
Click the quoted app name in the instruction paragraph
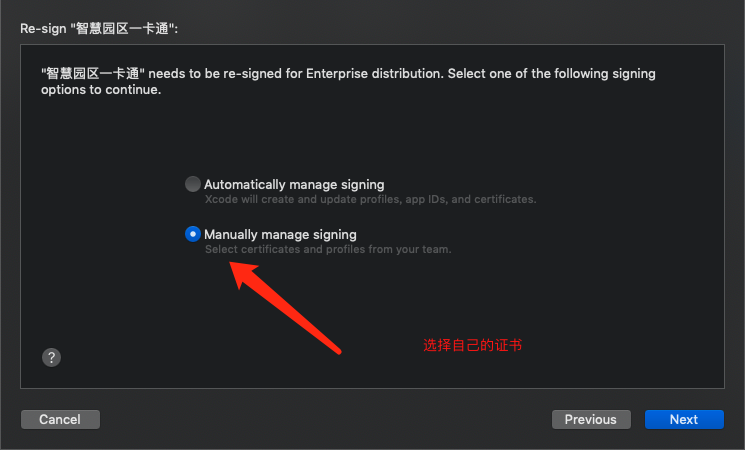click(x=94, y=74)
